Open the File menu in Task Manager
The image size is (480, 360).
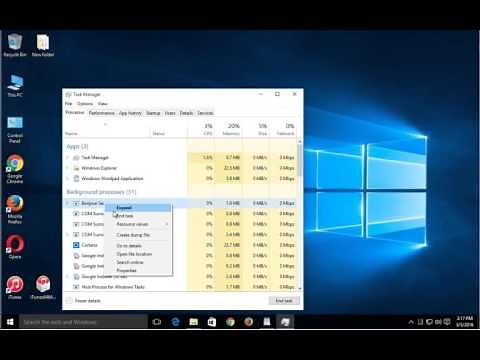(x=68, y=104)
